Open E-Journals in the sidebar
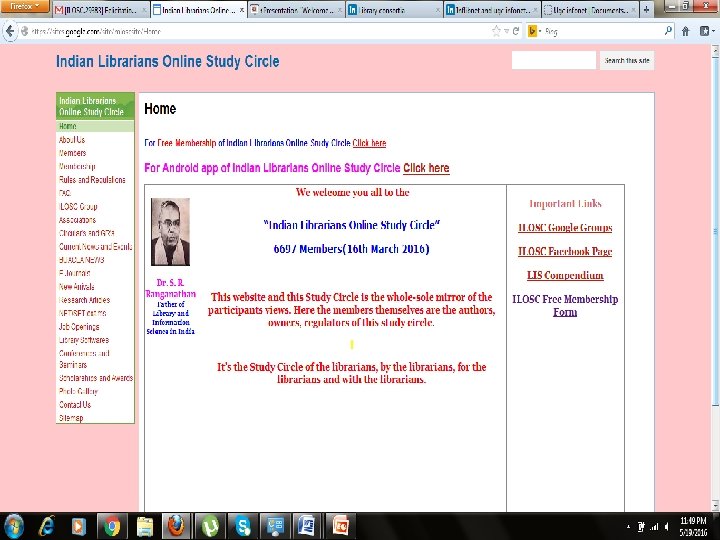Screen dimensions: 720x540 point(74,273)
